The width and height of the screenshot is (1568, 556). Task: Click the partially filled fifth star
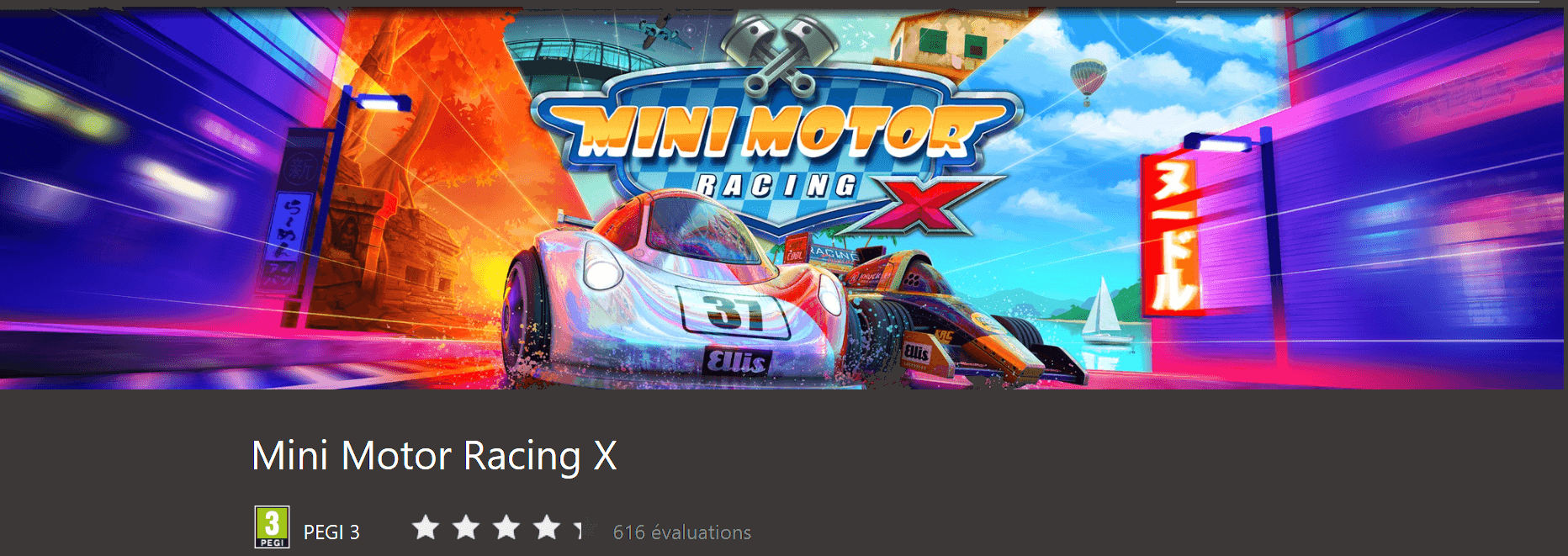click(586, 528)
